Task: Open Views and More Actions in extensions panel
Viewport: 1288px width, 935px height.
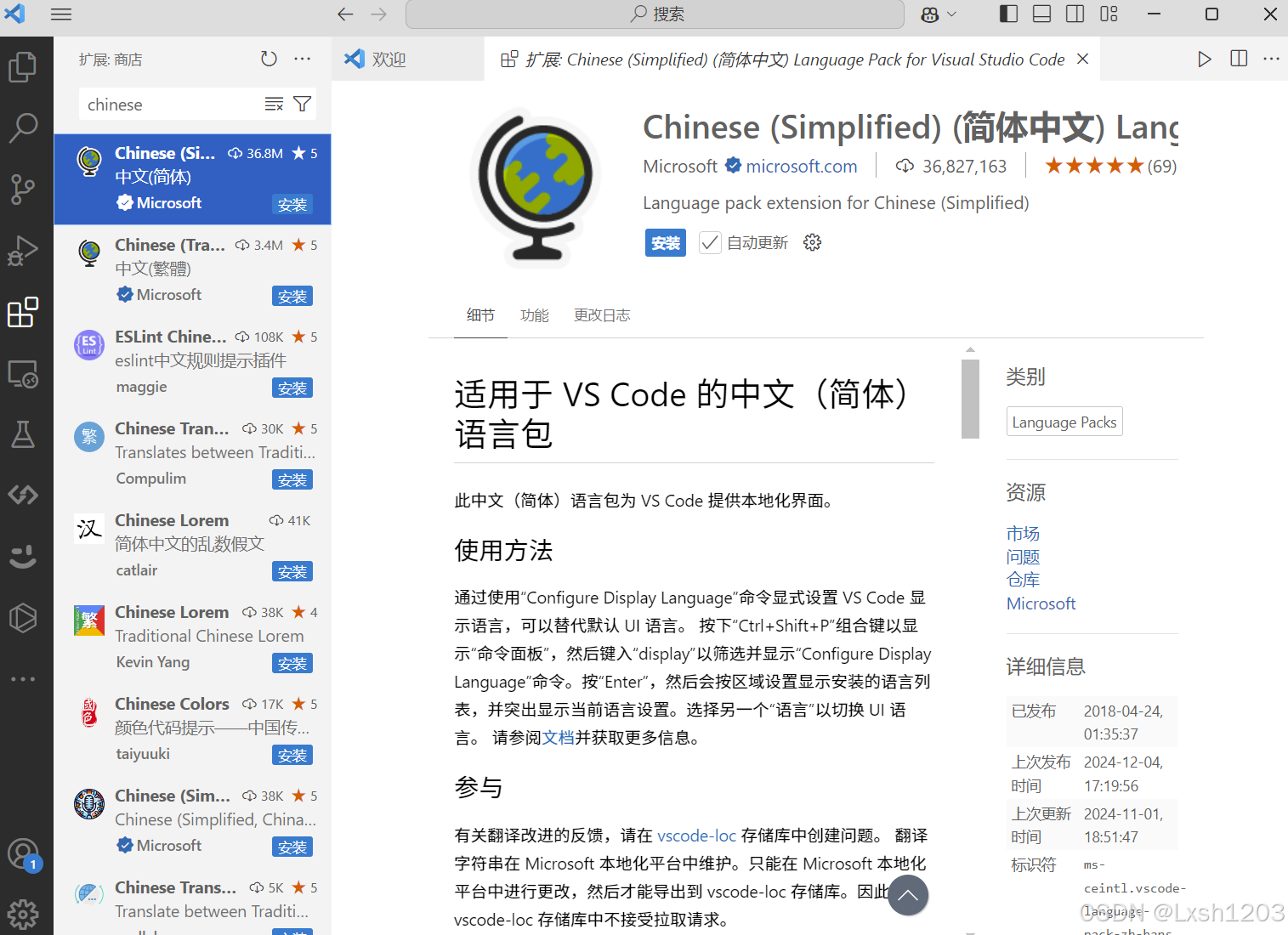Action: pos(303,59)
